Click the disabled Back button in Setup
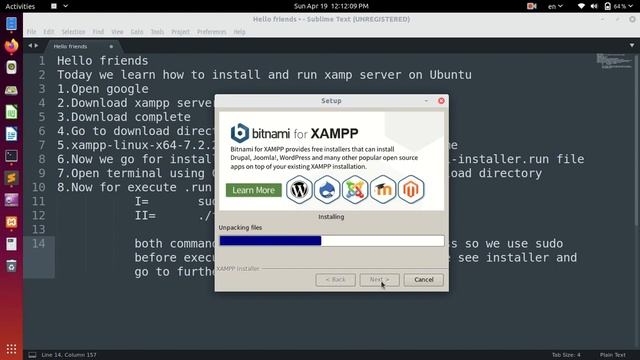Screen dimensions: 640x360 (336, 280)
